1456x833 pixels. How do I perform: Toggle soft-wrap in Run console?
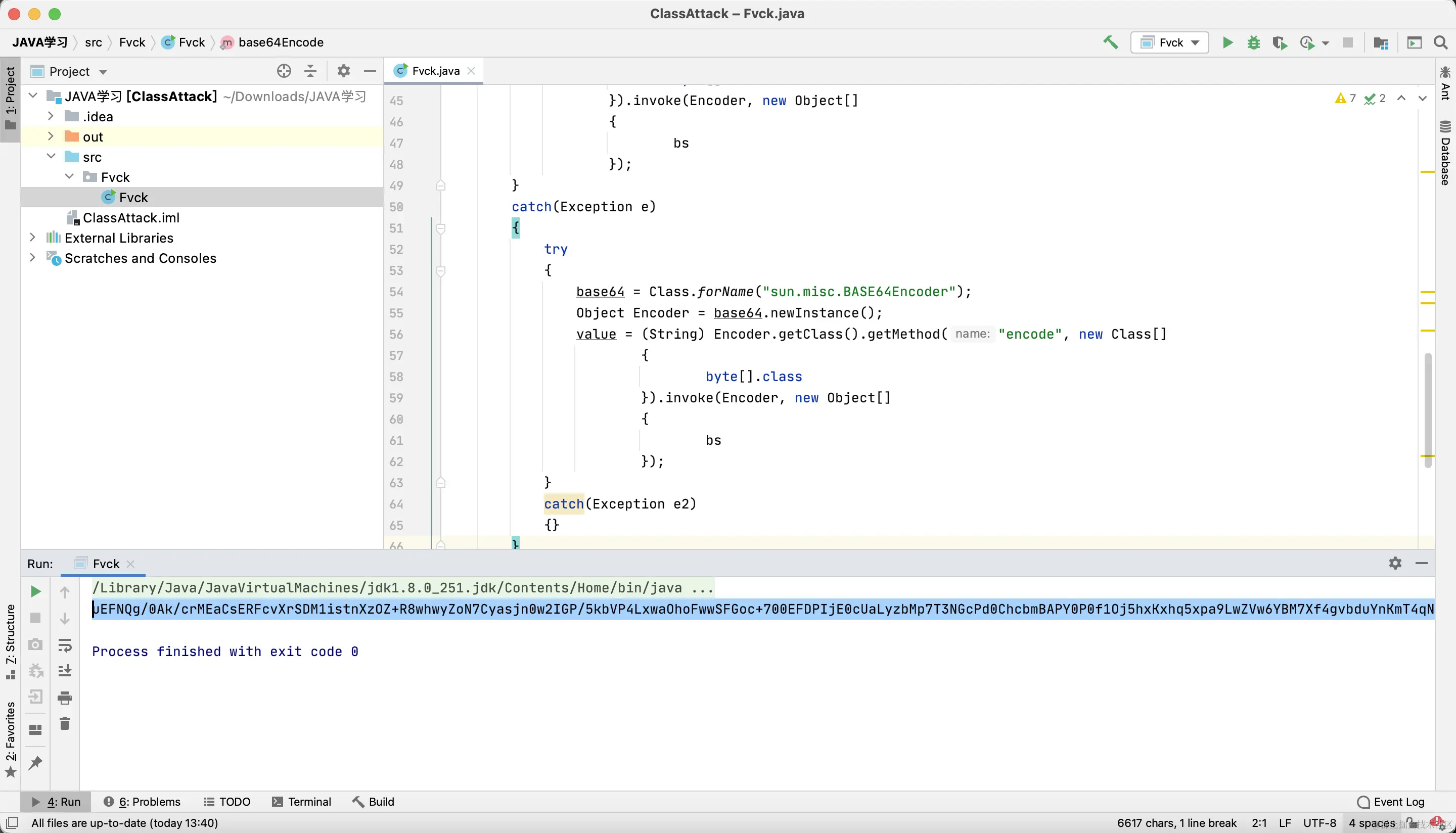point(65,645)
